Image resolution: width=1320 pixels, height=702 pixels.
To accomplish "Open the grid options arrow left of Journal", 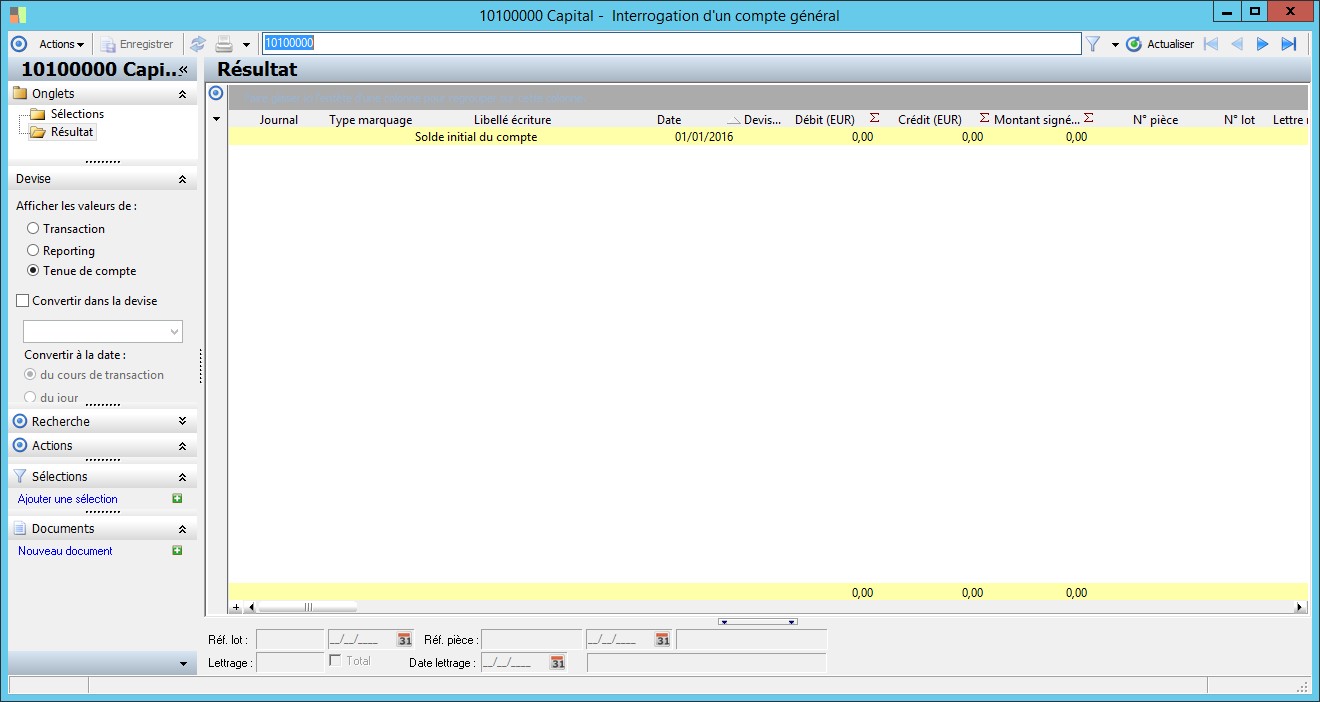I will (x=217, y=120).
